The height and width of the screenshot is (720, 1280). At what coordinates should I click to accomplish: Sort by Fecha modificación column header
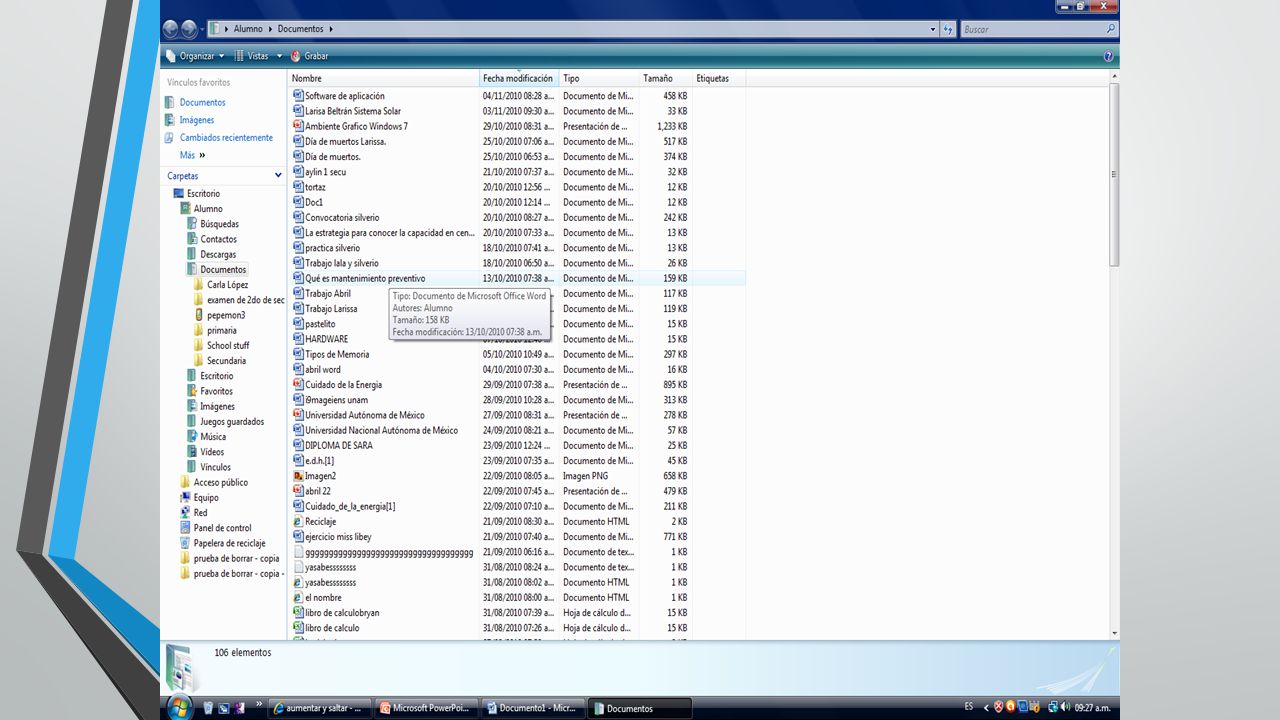(x=519, y=78)
